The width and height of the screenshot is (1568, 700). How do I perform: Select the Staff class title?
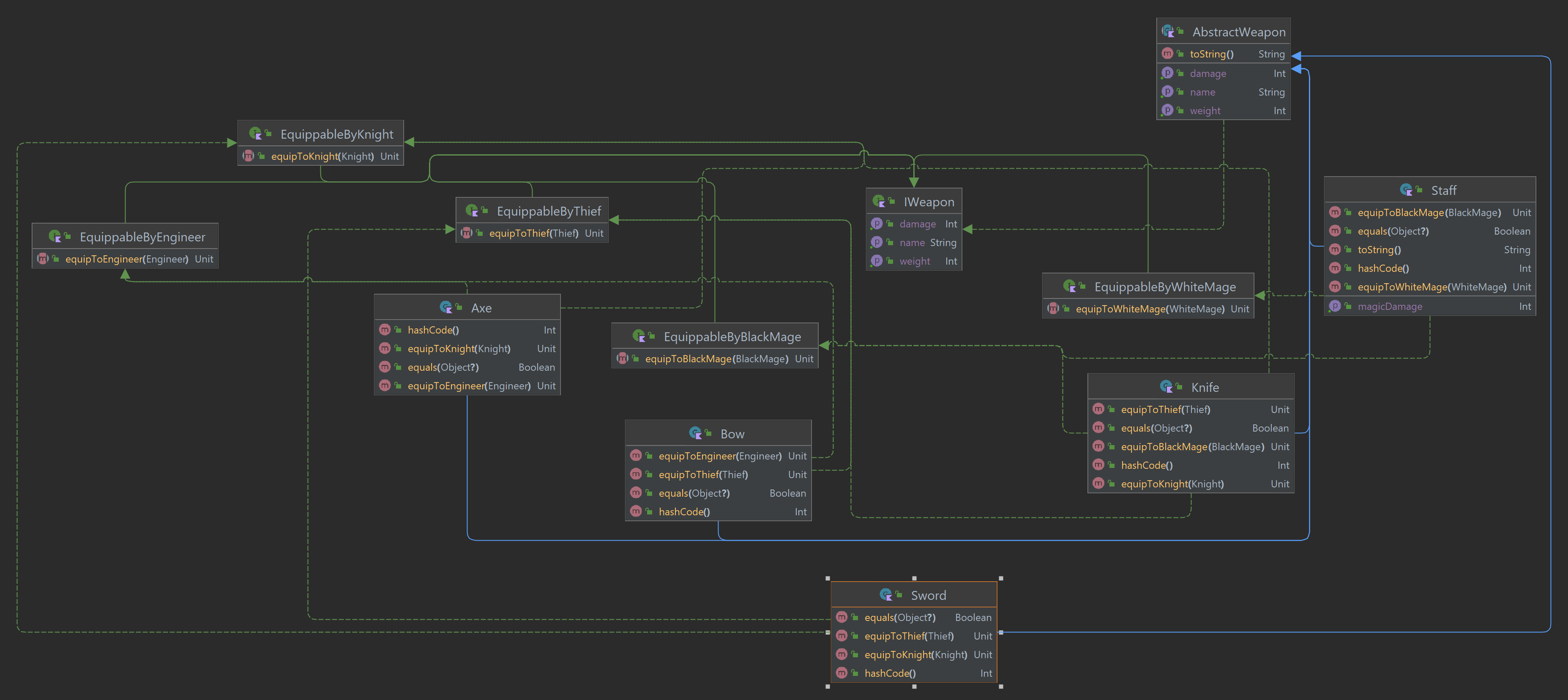point(1443,191)
